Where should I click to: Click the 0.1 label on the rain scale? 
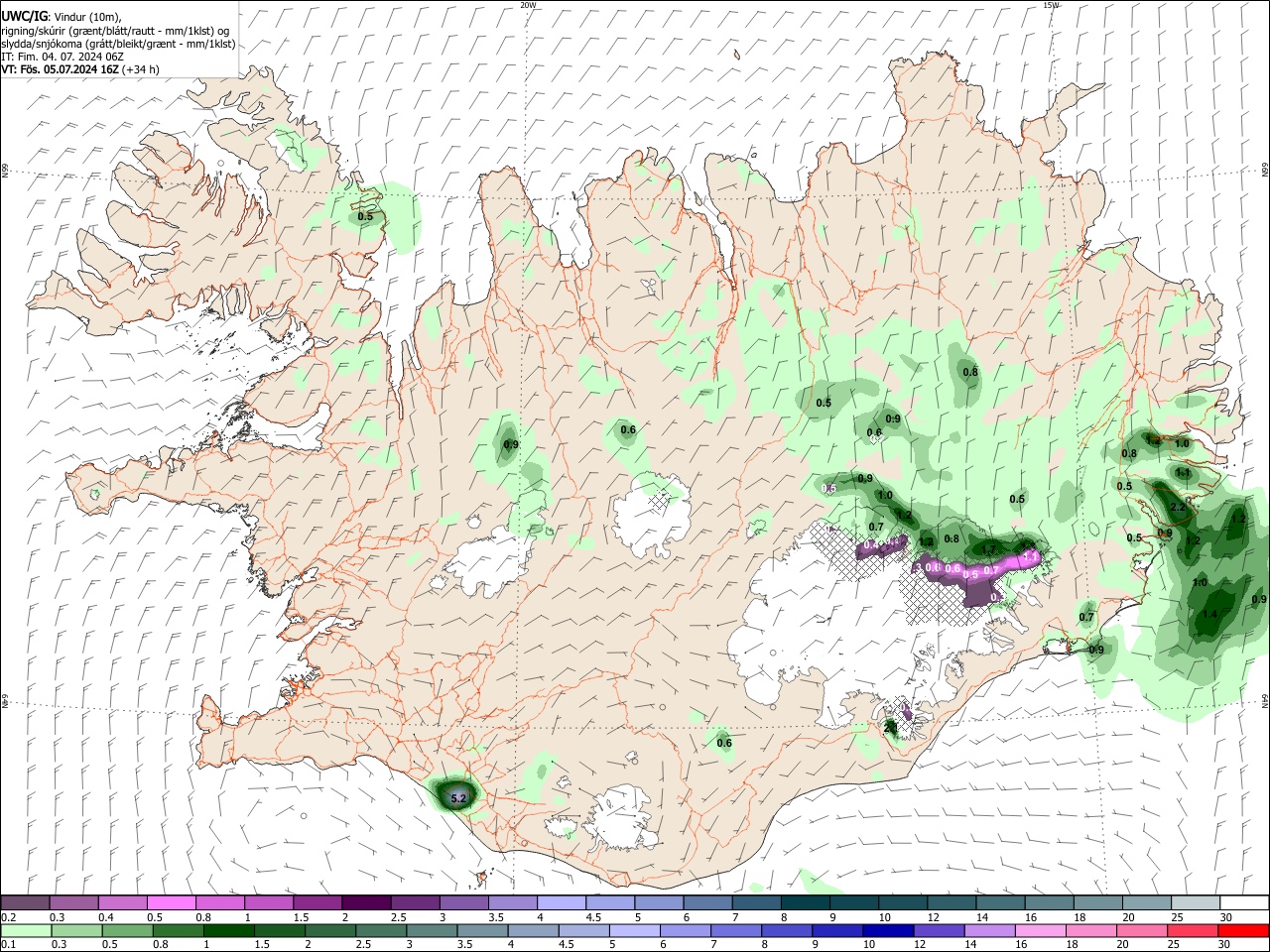9,945
